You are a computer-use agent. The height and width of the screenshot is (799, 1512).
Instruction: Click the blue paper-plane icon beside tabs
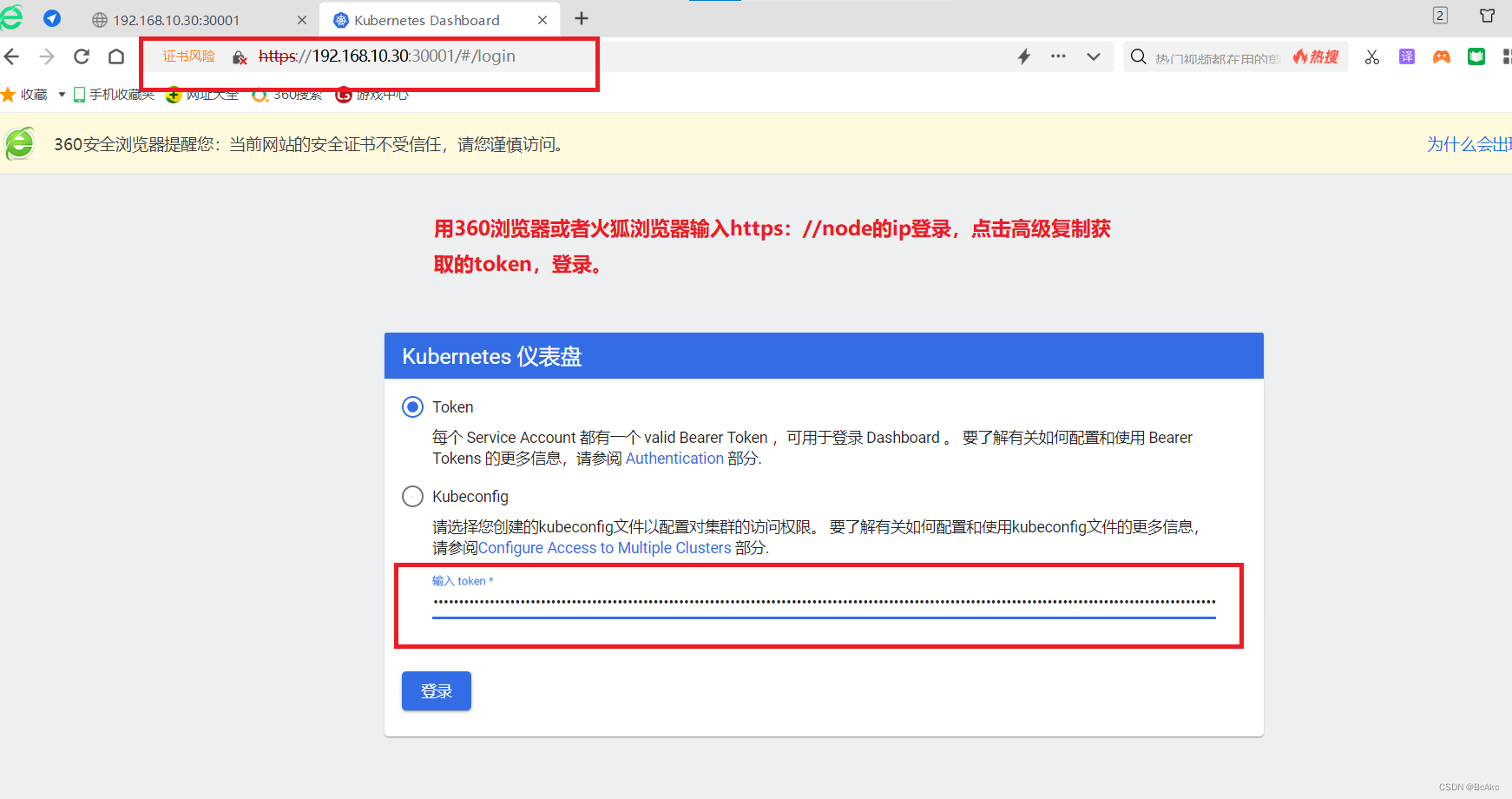52,18
